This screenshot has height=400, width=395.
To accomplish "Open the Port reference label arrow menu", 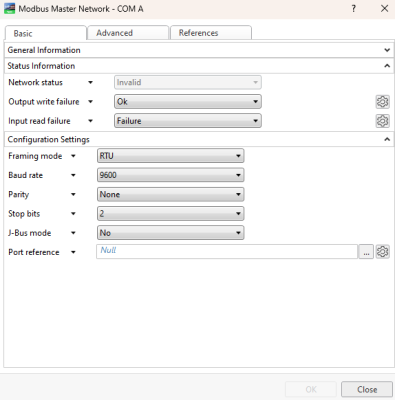I will pos(73,252).
